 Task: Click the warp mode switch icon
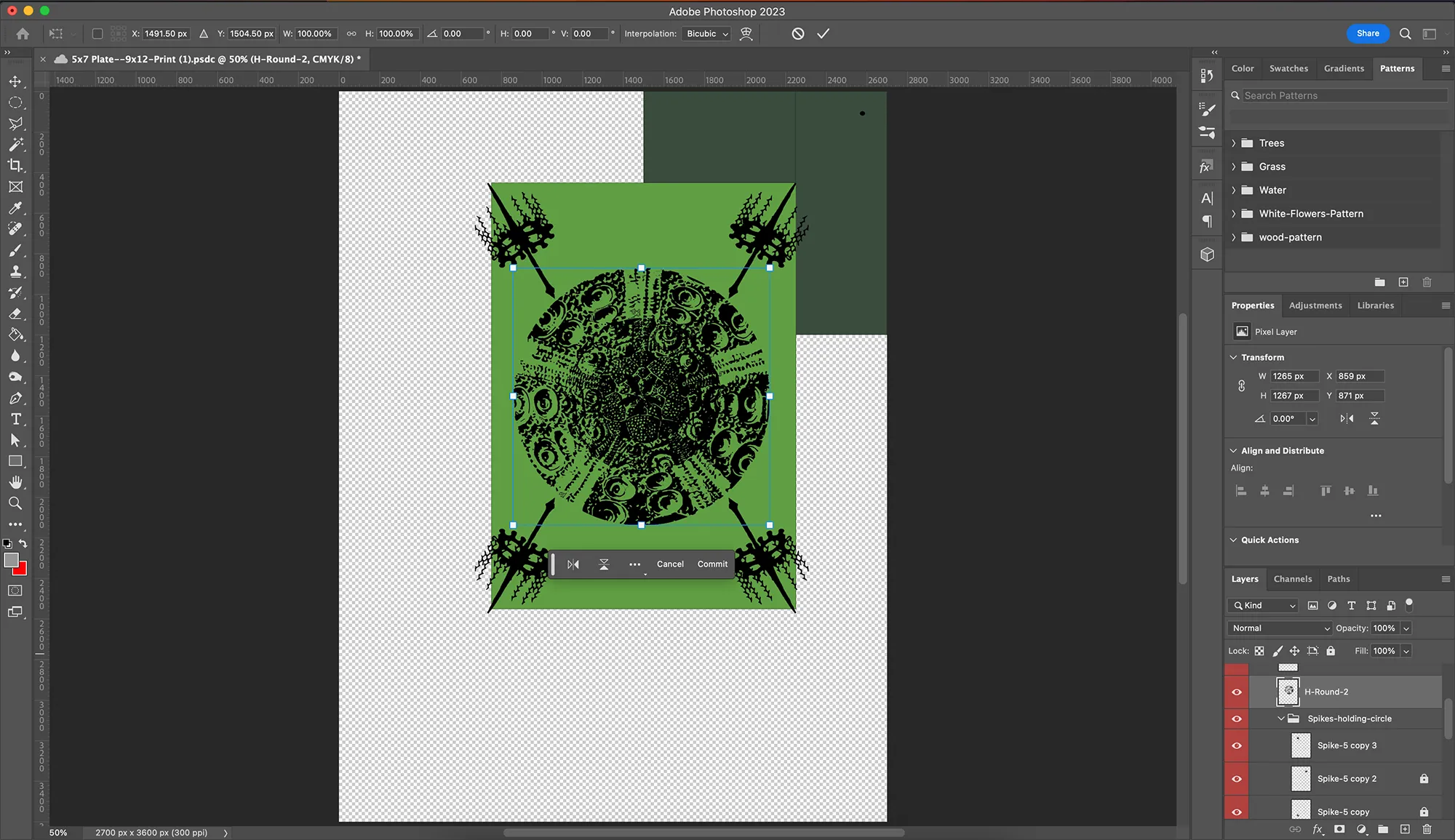point(746,33)
